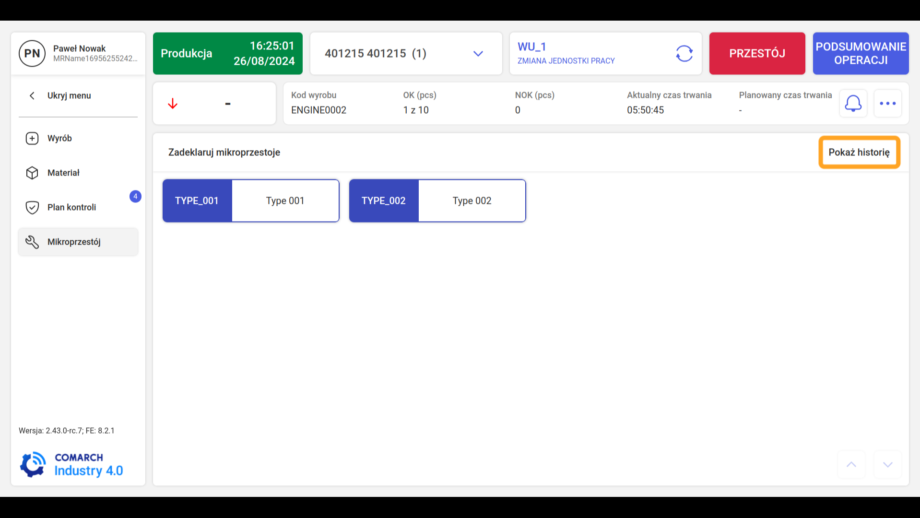Click OK quantity value 1 z 10
920x518 pixels.
pos(415,110)
